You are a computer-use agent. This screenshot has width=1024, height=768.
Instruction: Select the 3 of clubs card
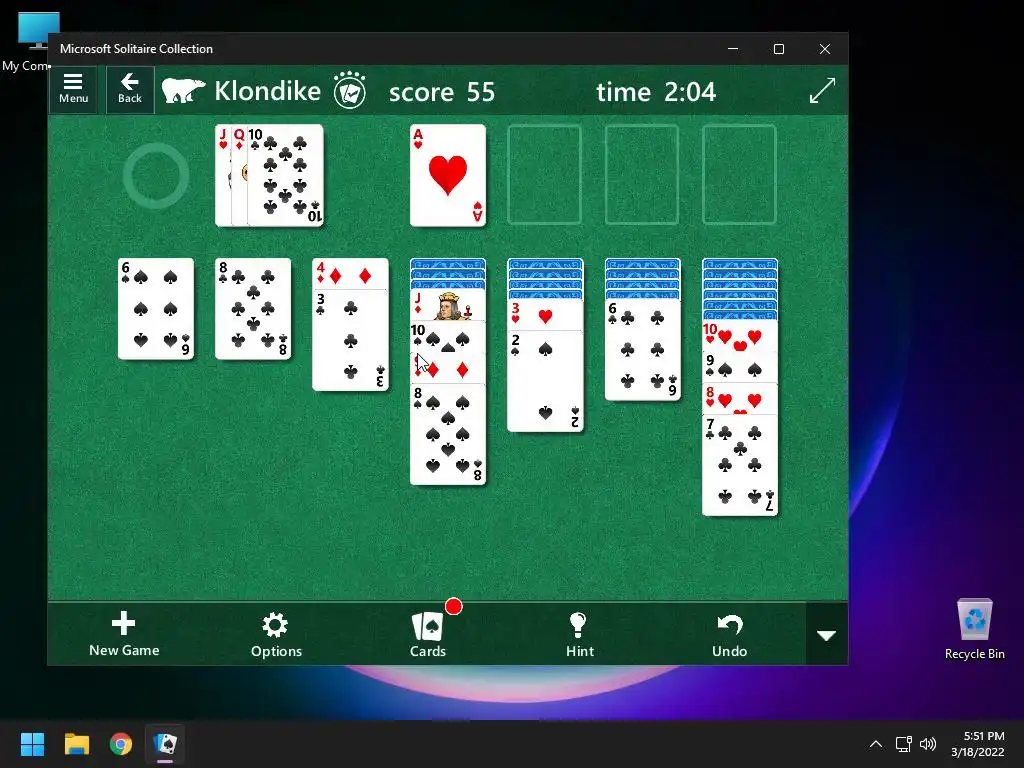click(350, 340)
